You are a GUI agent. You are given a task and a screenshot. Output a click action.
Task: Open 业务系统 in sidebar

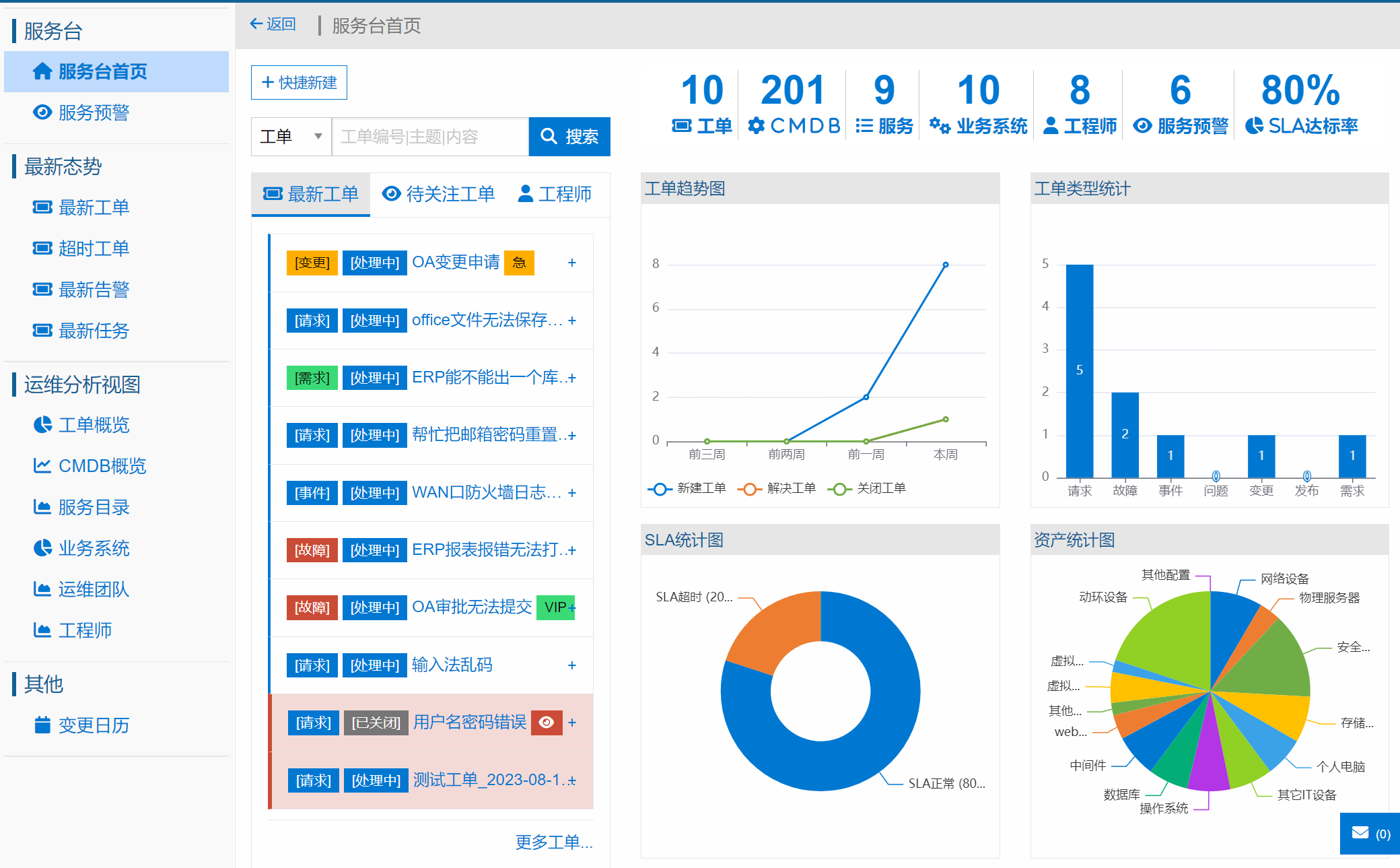(x=81, y=548)
